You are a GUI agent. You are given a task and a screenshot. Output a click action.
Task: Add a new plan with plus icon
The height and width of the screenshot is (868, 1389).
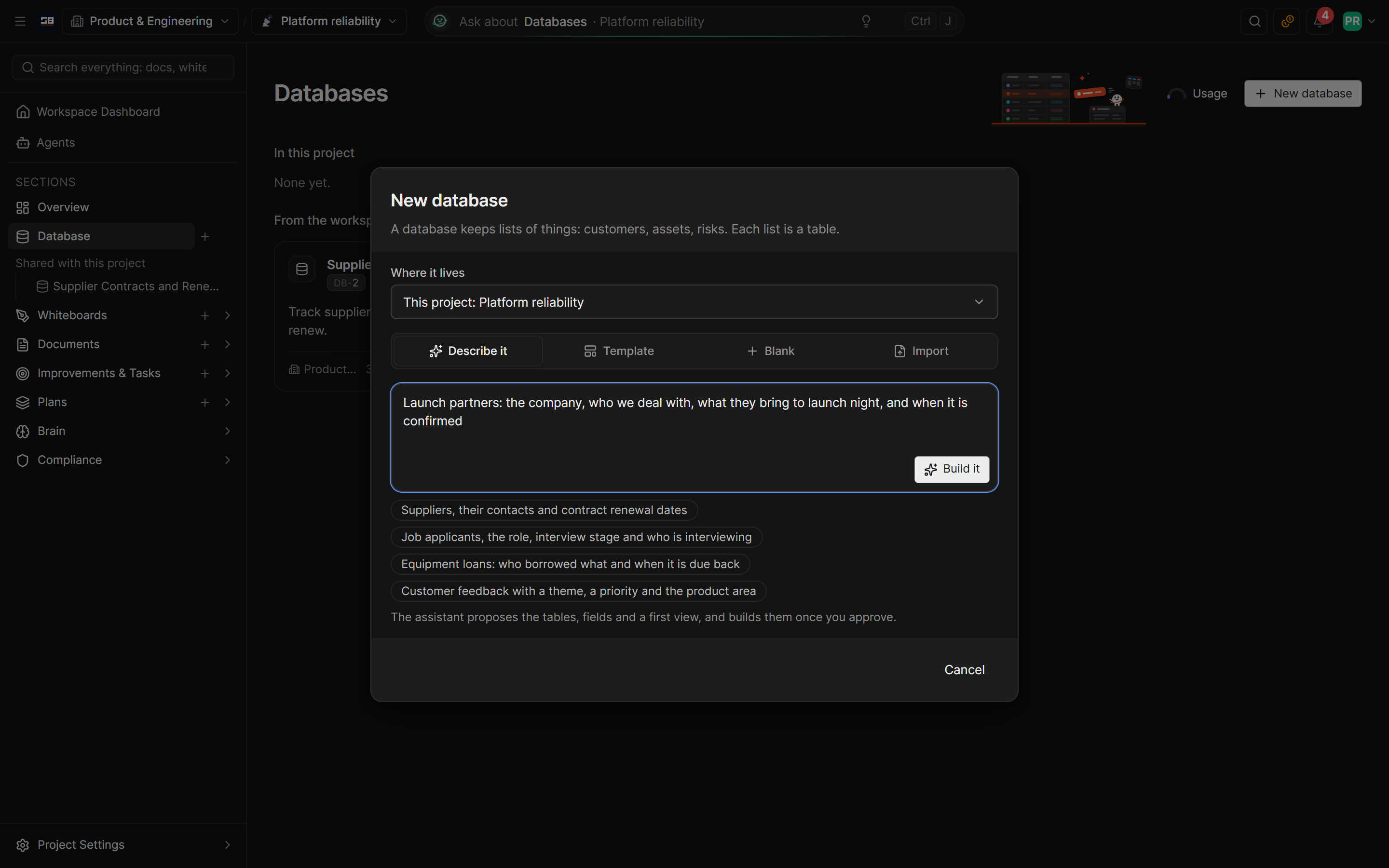(205, 403)
